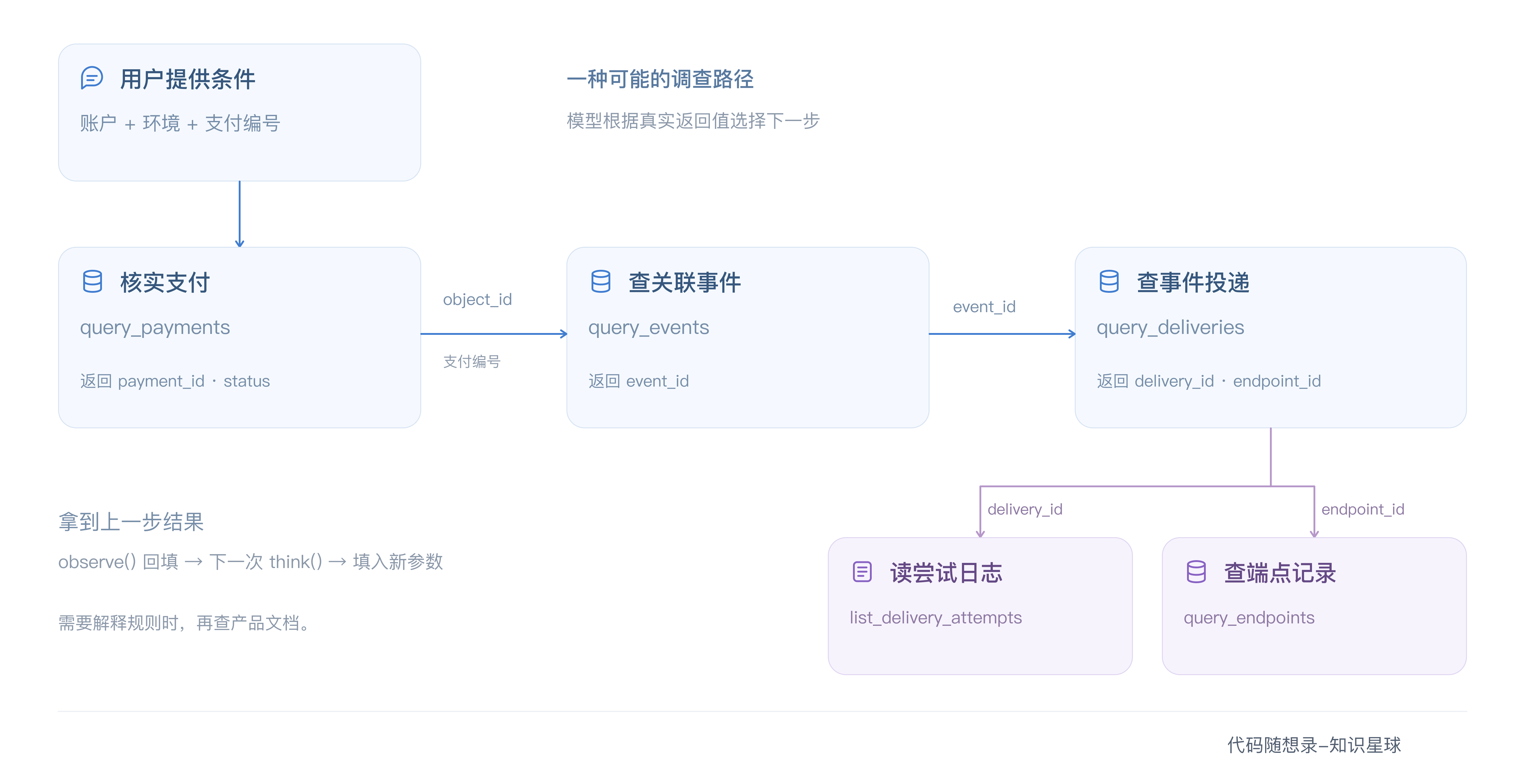Click the heading 一种可能的调查路径

tap(660, 79)
